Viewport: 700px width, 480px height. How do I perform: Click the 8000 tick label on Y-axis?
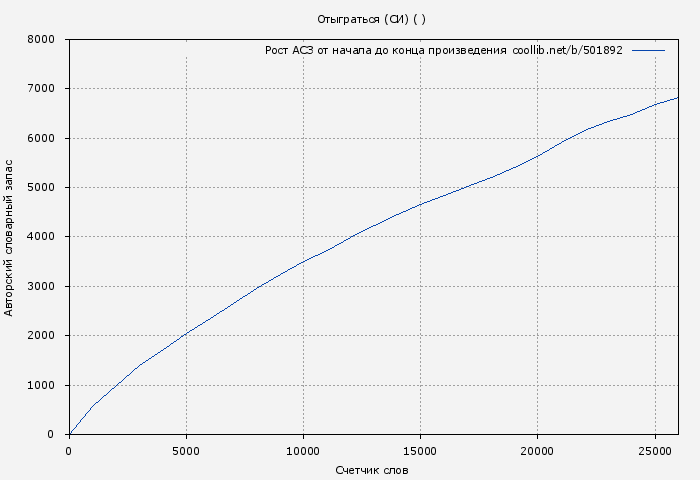click(x=40, y=40)
